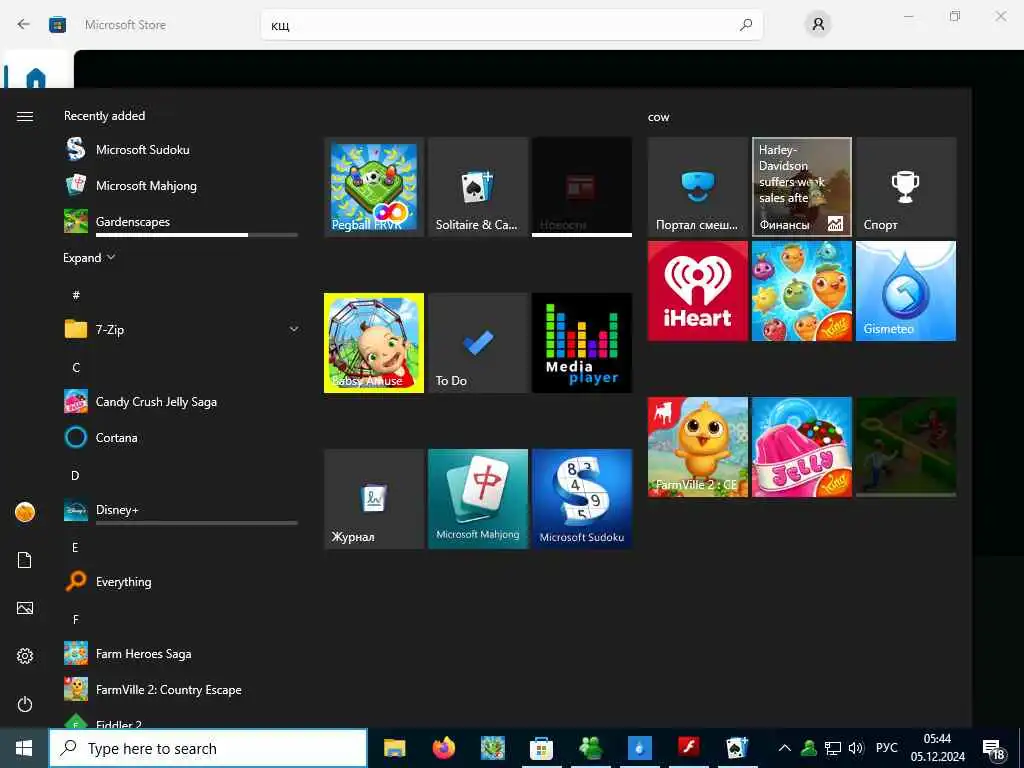Viewport: 1024px width, 768px height.
Task: Open notification center icon
Action: [x=993, y=750]
